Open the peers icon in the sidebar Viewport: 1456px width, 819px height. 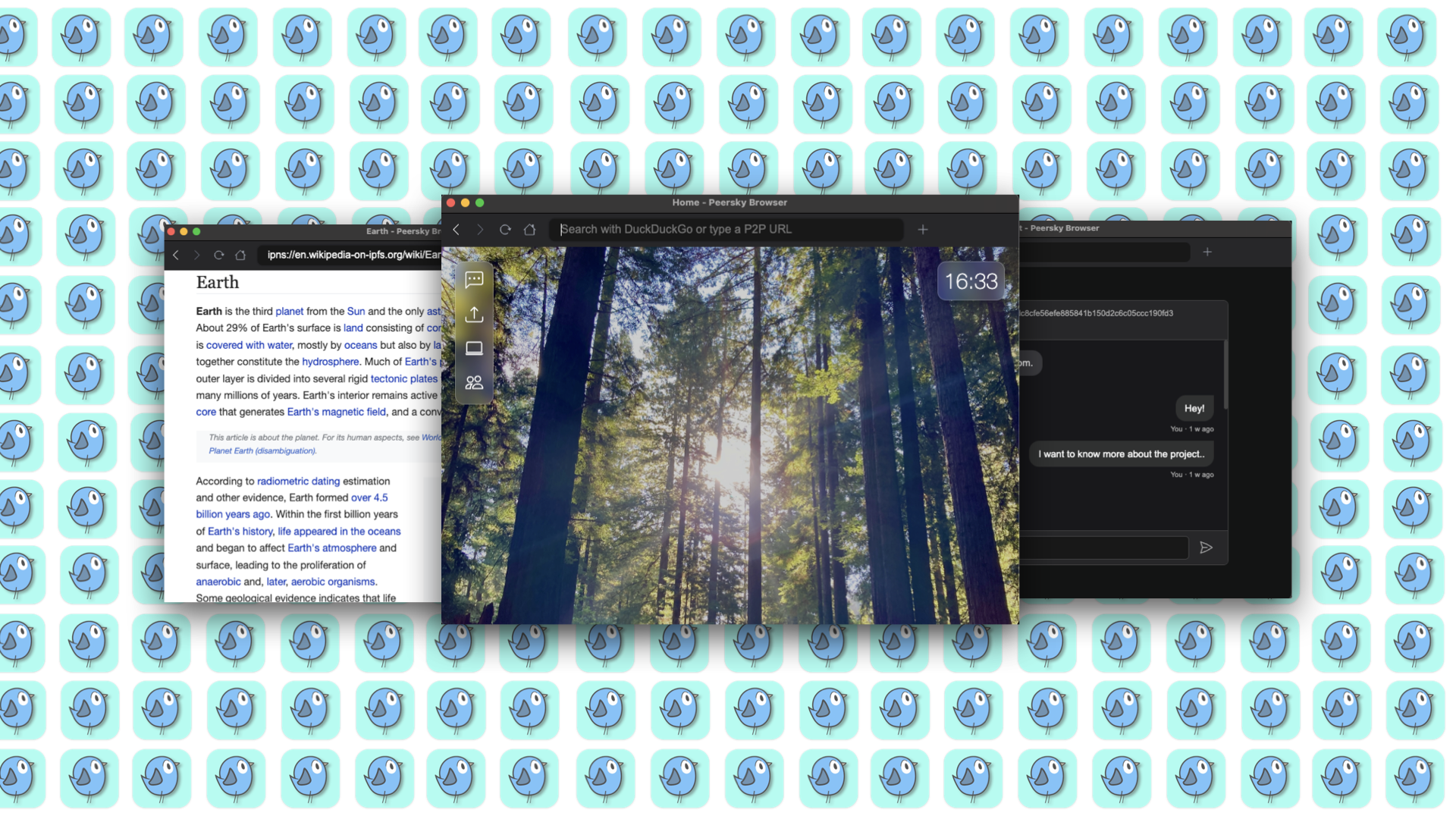click(x=474, y=382)
